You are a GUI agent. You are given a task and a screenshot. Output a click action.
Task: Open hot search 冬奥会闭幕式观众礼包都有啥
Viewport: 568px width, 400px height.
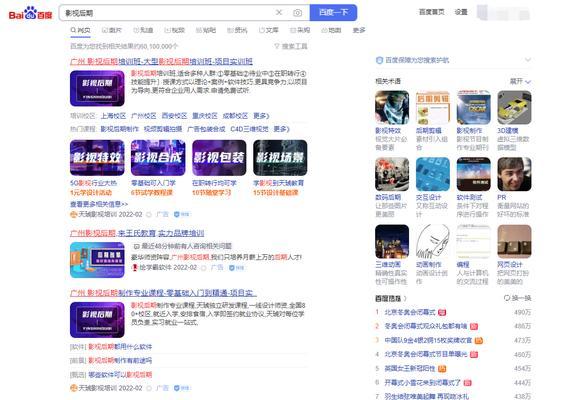[426, 326]
